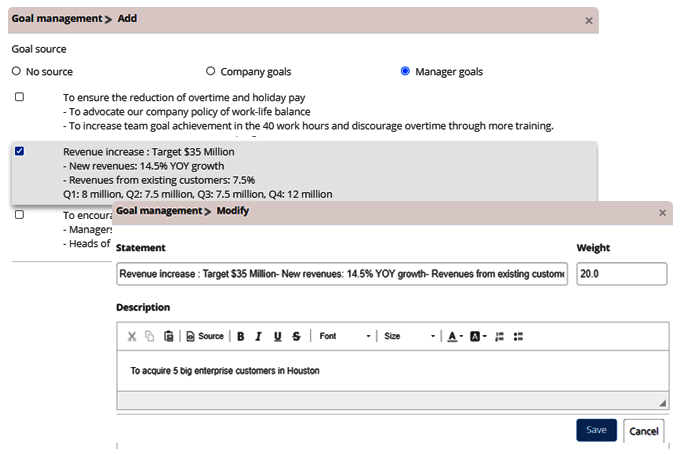Switch the editor to Source view
682x454 pixels.
click(x=205, y=336)
